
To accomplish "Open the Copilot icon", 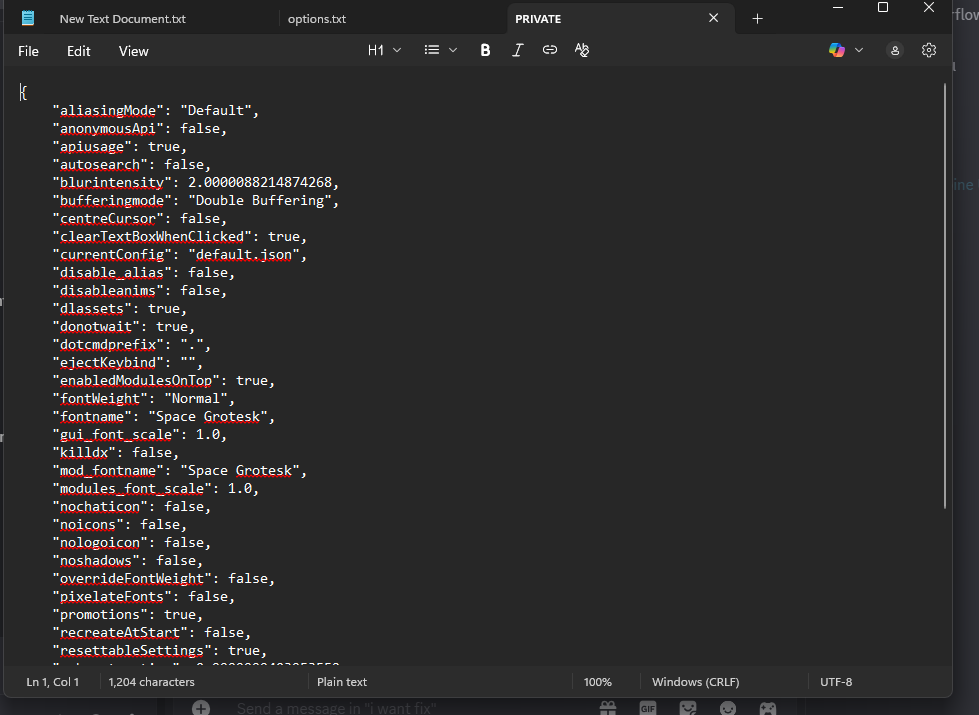I will [x=837, y=50].
